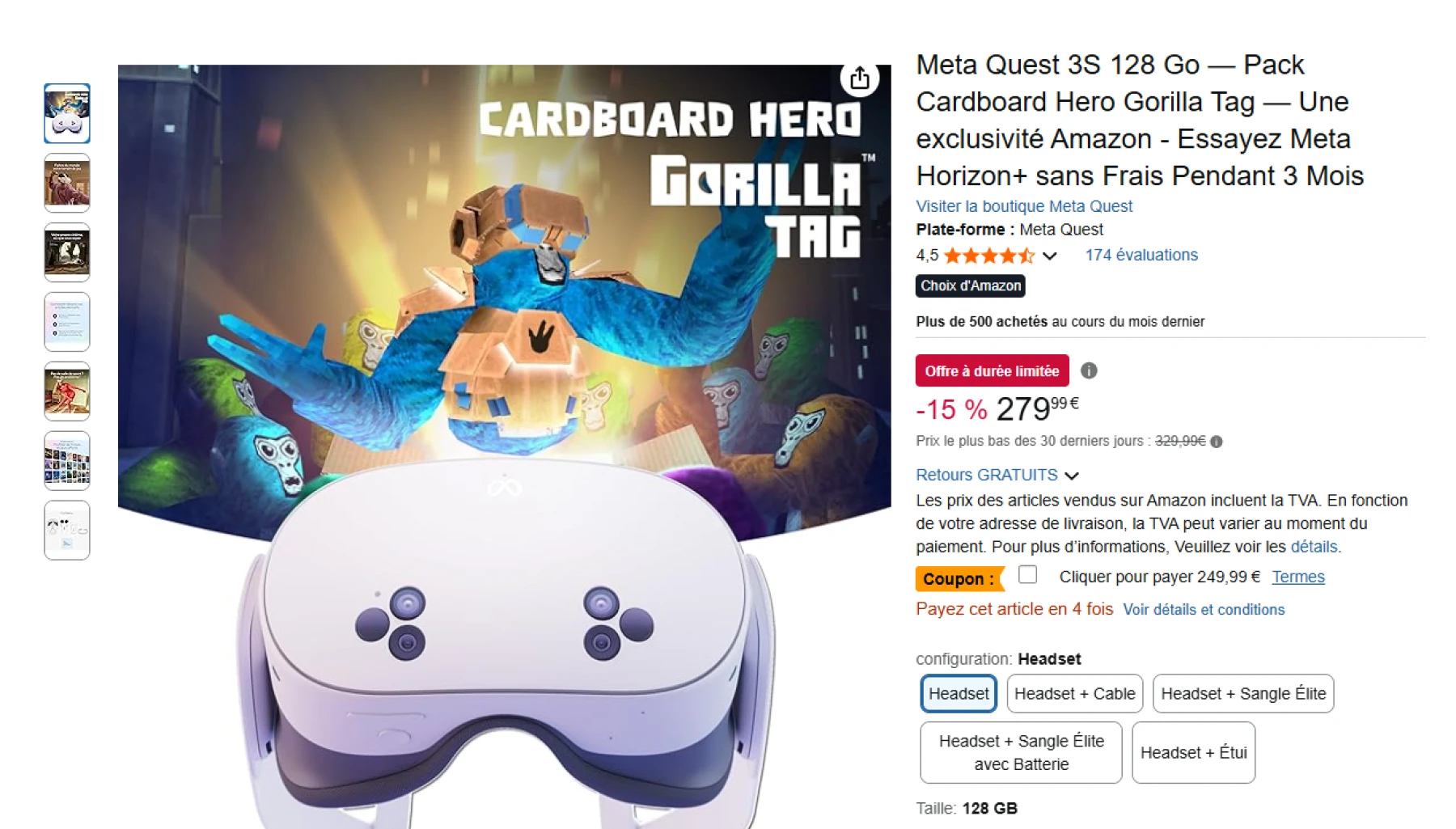1456x829 pixels.
Task: Open the Visiter la boutique Meta Quest link
Action: (1023, 206)
